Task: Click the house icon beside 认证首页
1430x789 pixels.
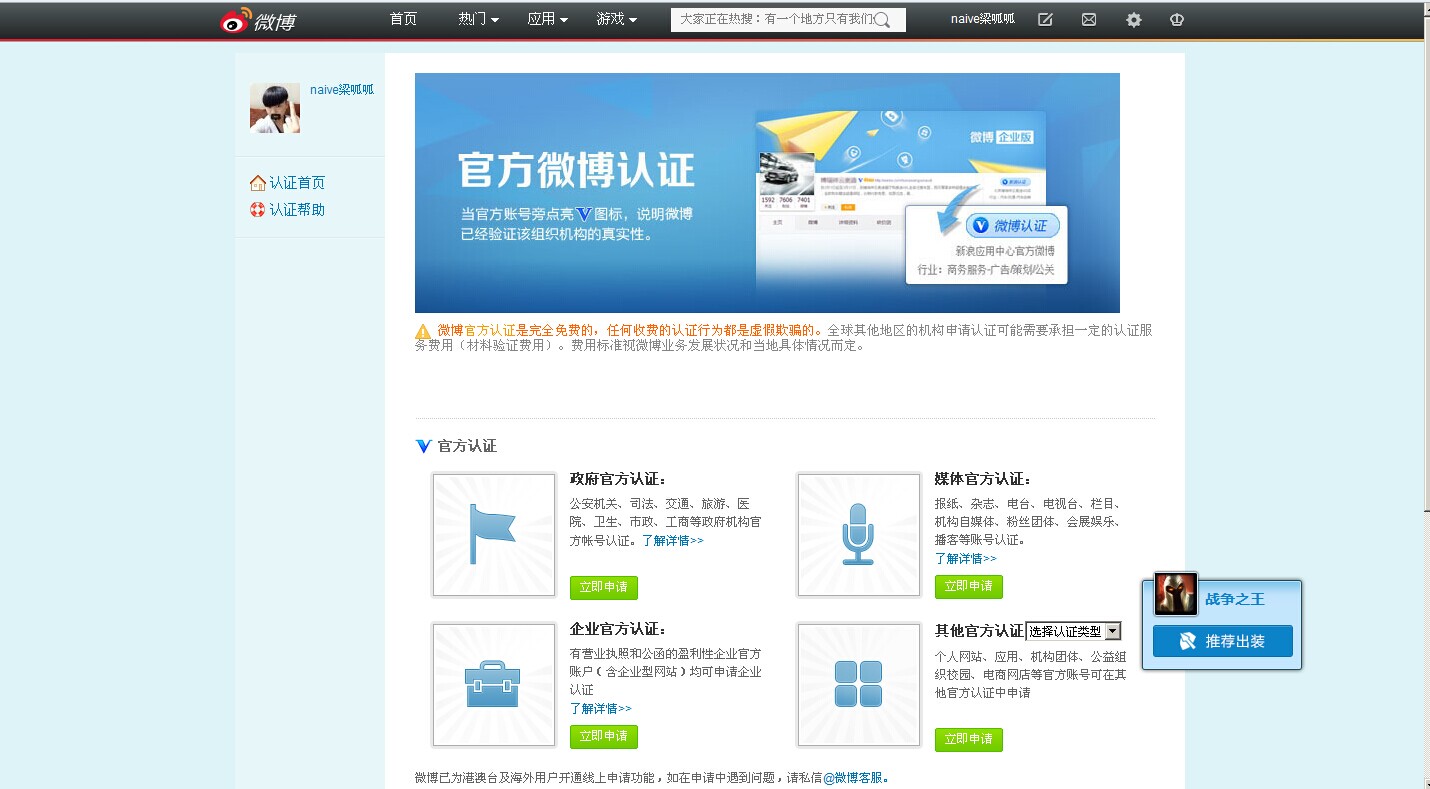Action: click(258, 183)
